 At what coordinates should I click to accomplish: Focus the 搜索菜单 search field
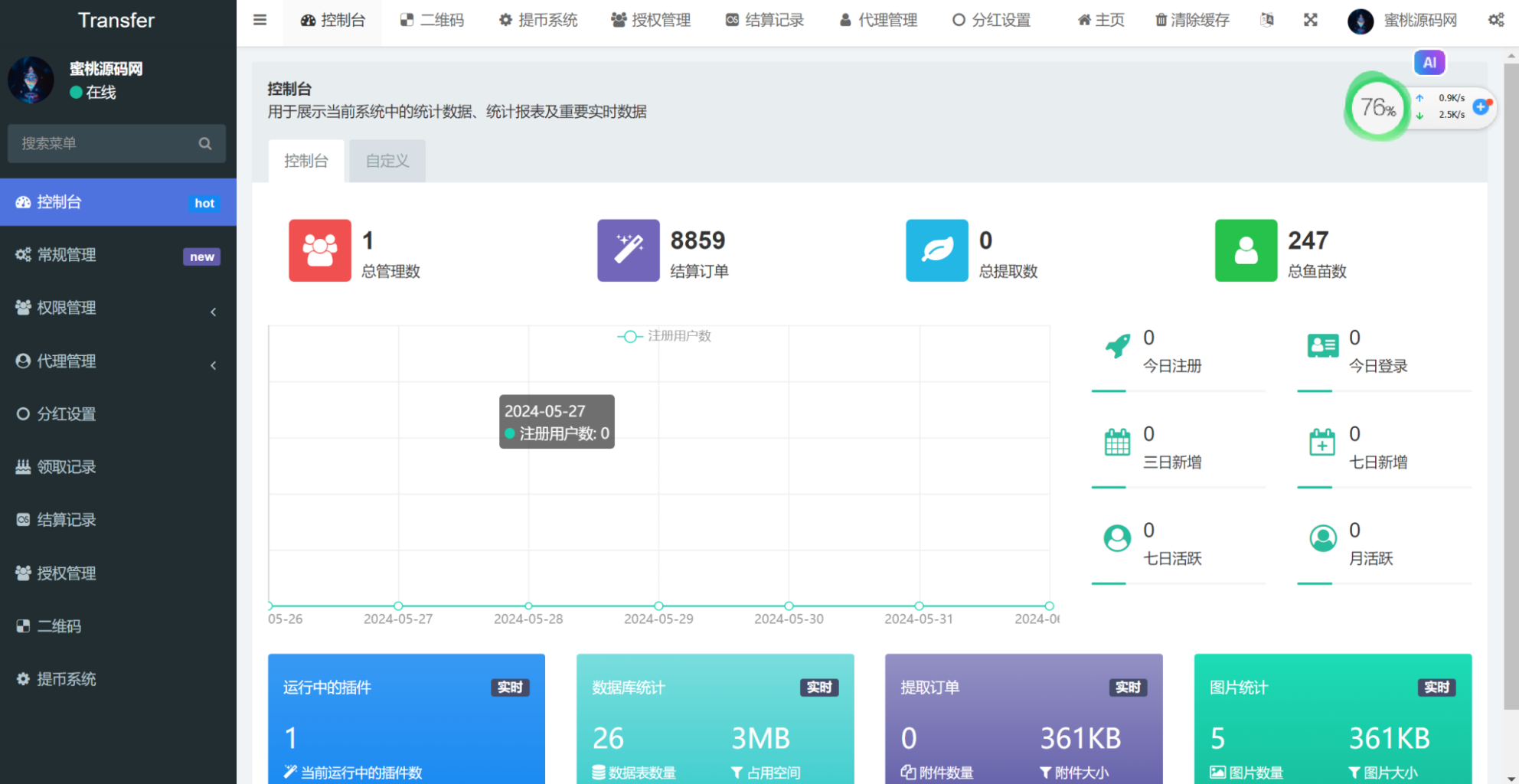pos(103,143)
